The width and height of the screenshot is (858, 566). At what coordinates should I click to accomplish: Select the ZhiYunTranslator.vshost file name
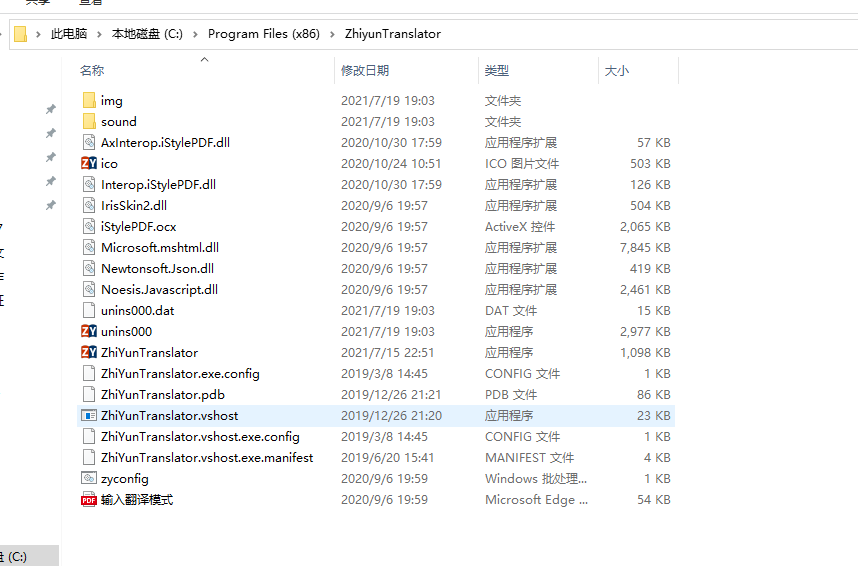tap(170, 415)
